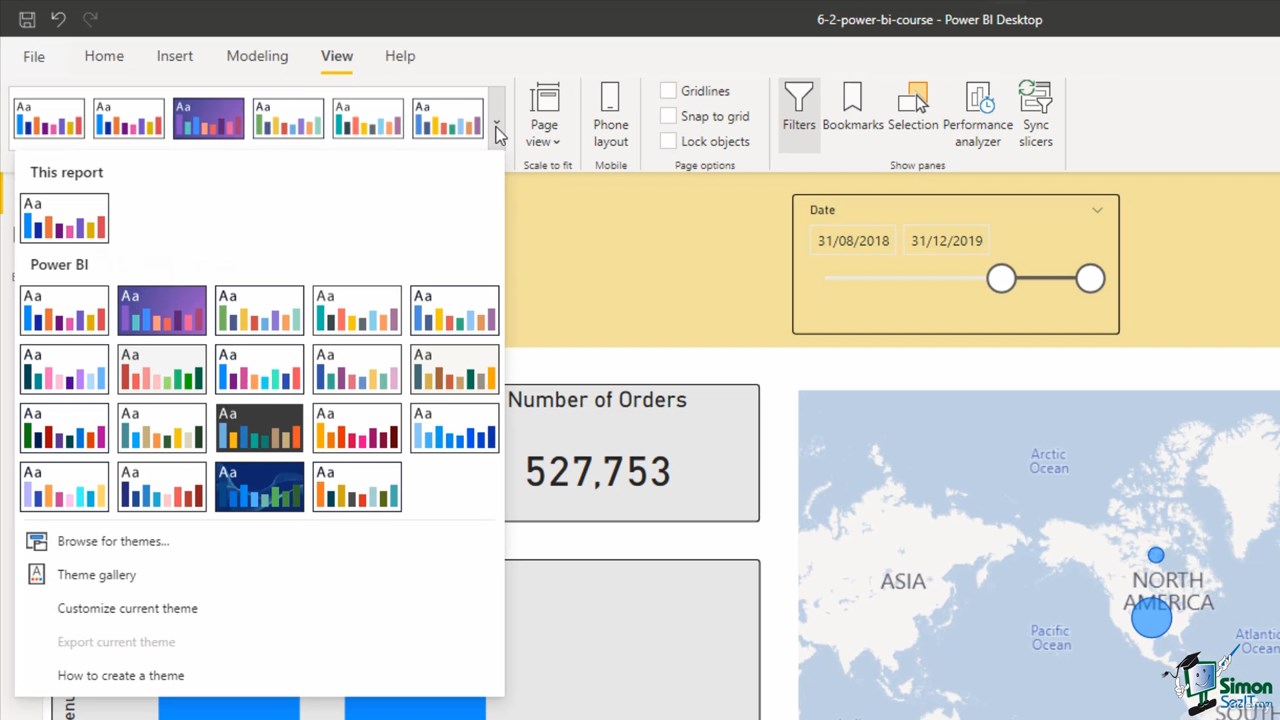Click the Undo arrow icon
Image resolution: width=1280 pixels, height=720 pixels.
(58, 19)
